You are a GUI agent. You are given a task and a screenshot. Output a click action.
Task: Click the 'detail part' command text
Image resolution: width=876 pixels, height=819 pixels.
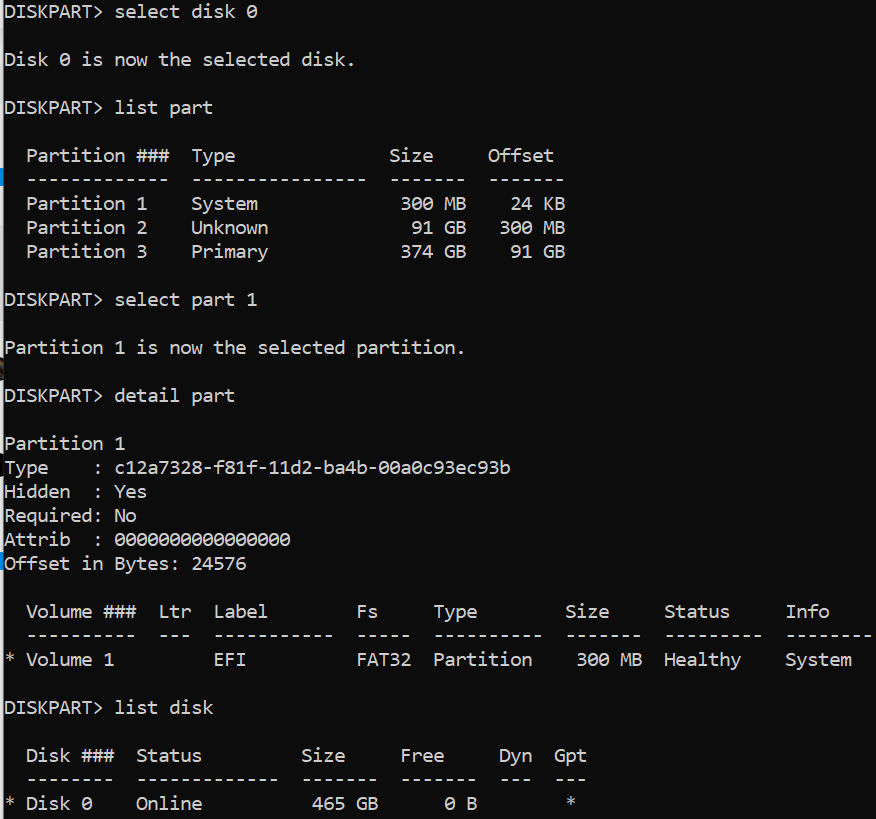tap(174, 396)
